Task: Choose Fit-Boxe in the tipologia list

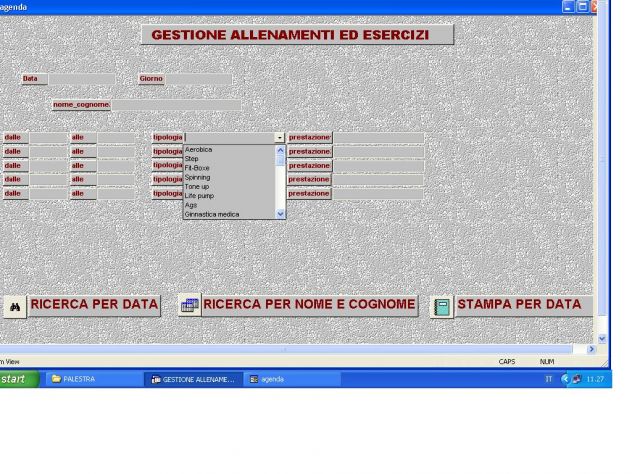Action: pyautogui.click(x=230, y=168)
